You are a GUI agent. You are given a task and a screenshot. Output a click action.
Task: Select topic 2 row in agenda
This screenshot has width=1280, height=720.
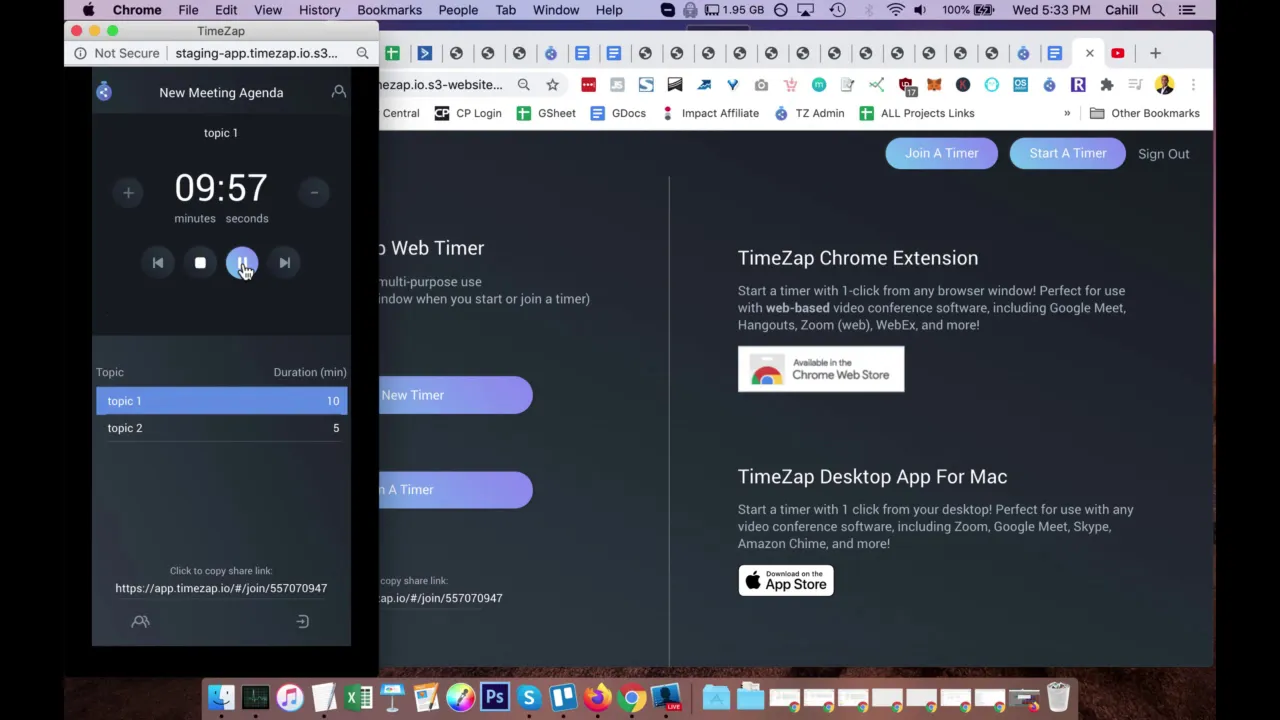click(221, 428)
